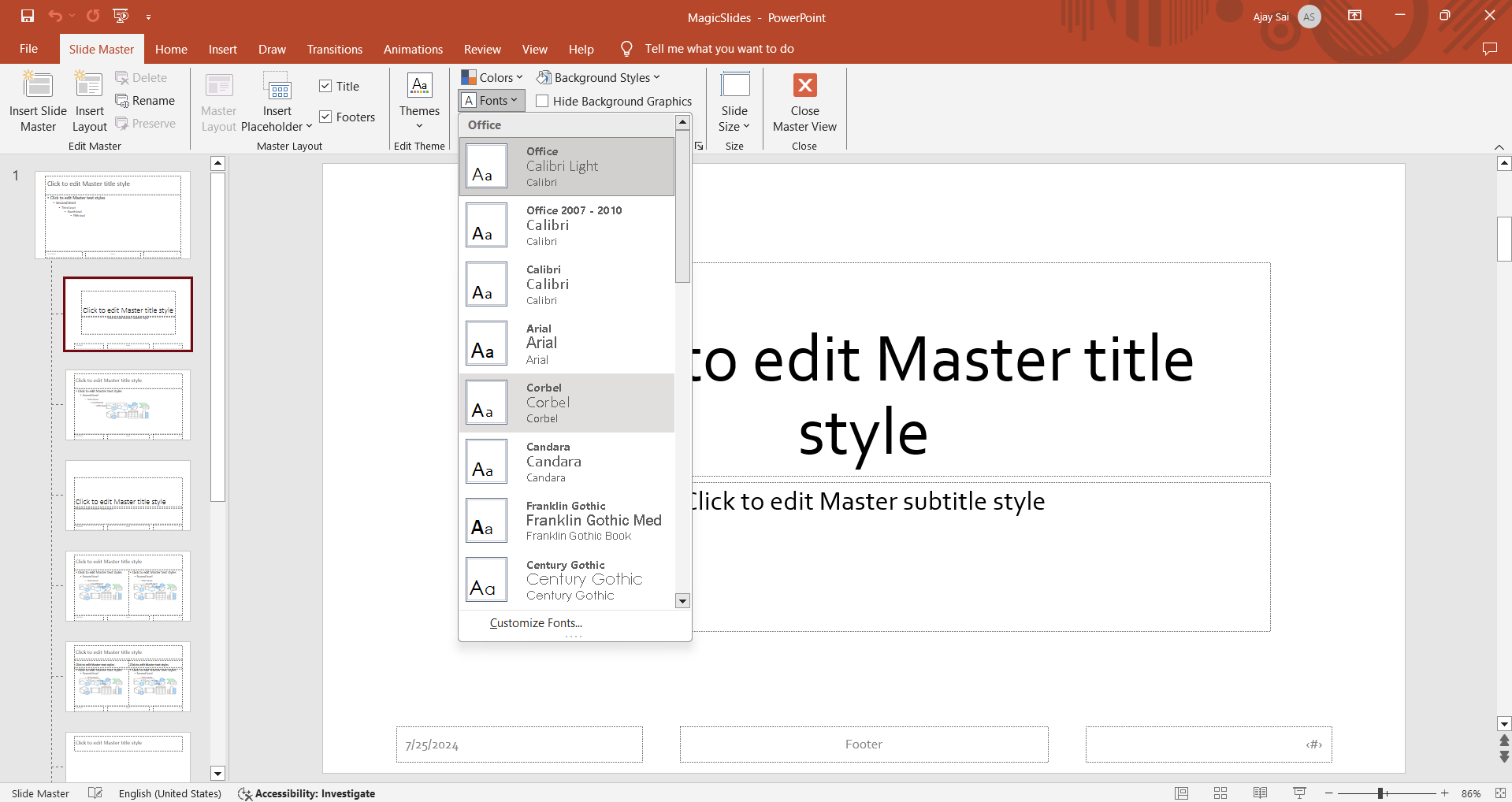Open the Themes gallery icon
Screen dimensions: 1512x802
pyautogui.click(x=419, y=86)
